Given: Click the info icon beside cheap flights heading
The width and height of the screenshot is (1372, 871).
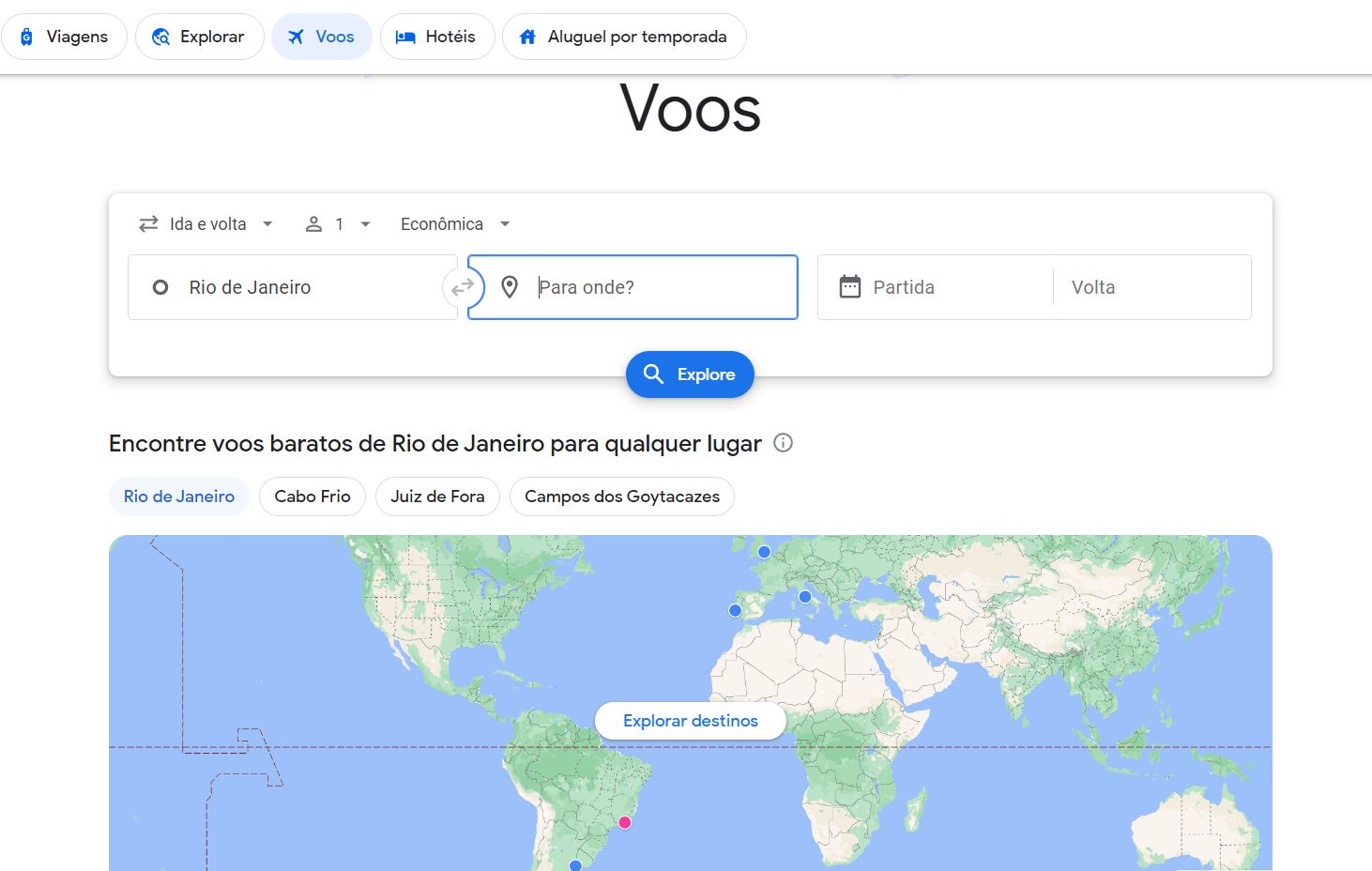Looking at the screenshot, I should (x=783, y=443).
